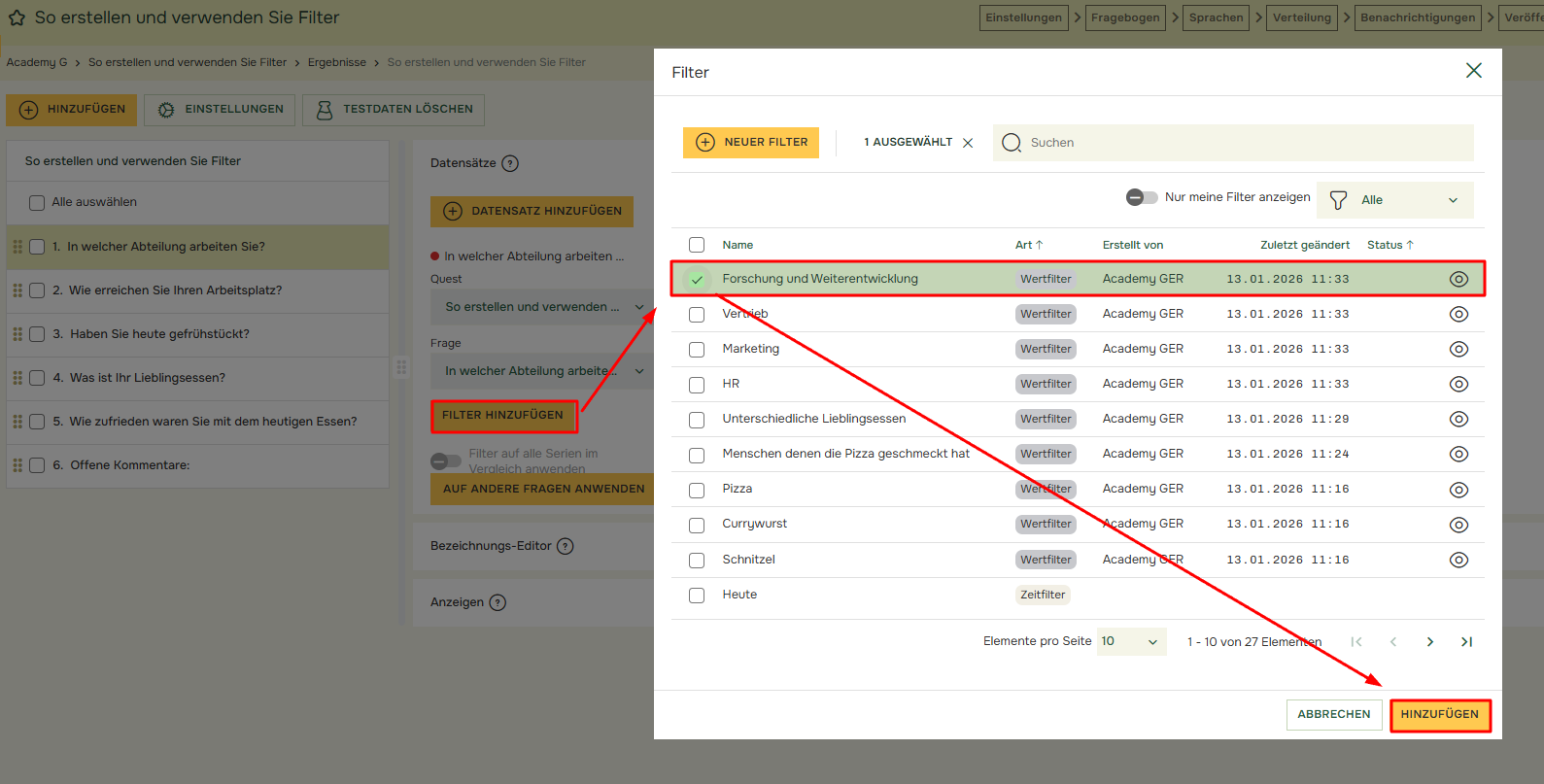This screenshot has width=1544, height=784.
Task: Tick the select-all checkbox in filter table header
Action: coord(697,245)
